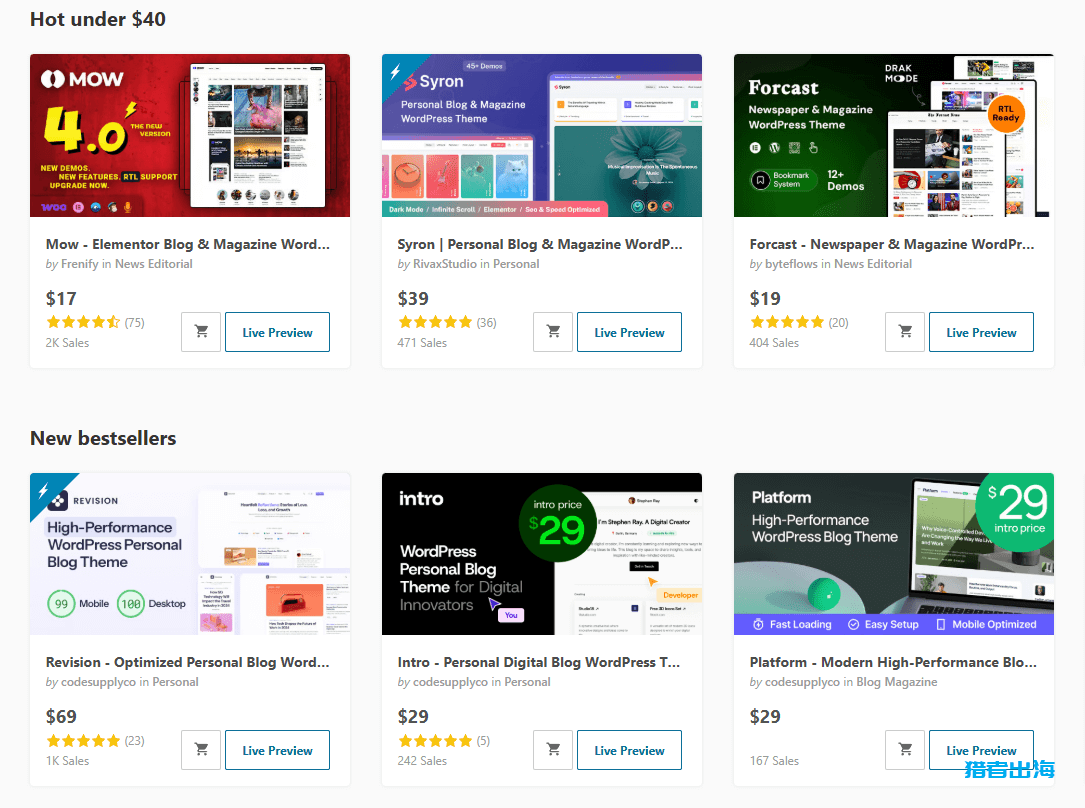Viewport: 1085px width, 808px height.
Task: Open Live Preview for Syron theme
Action: [629, 332]
